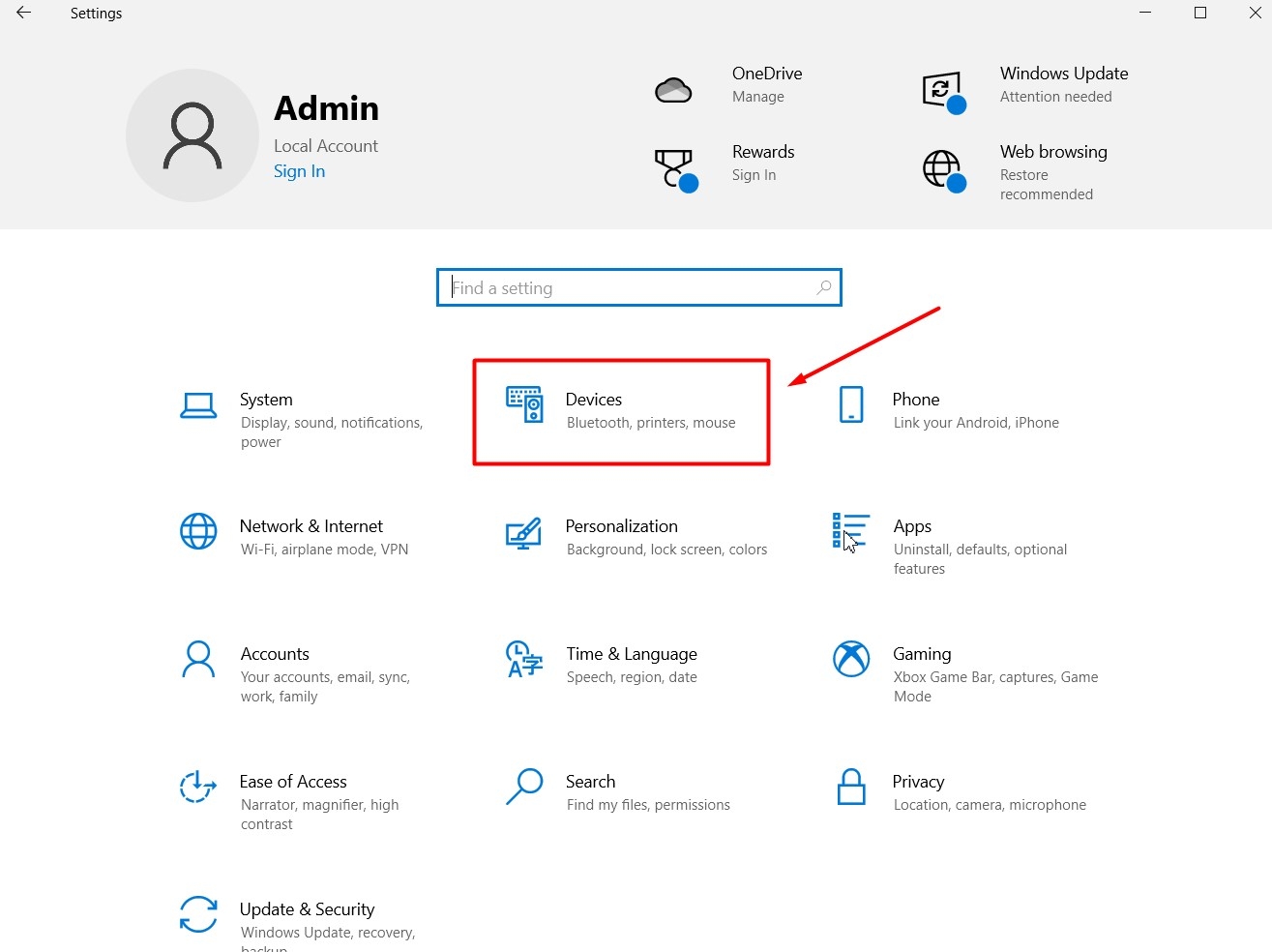Select the Time & Language icon
This screenshot has width=1272, height=952.
pyautogui.click(x=523, y=659)
